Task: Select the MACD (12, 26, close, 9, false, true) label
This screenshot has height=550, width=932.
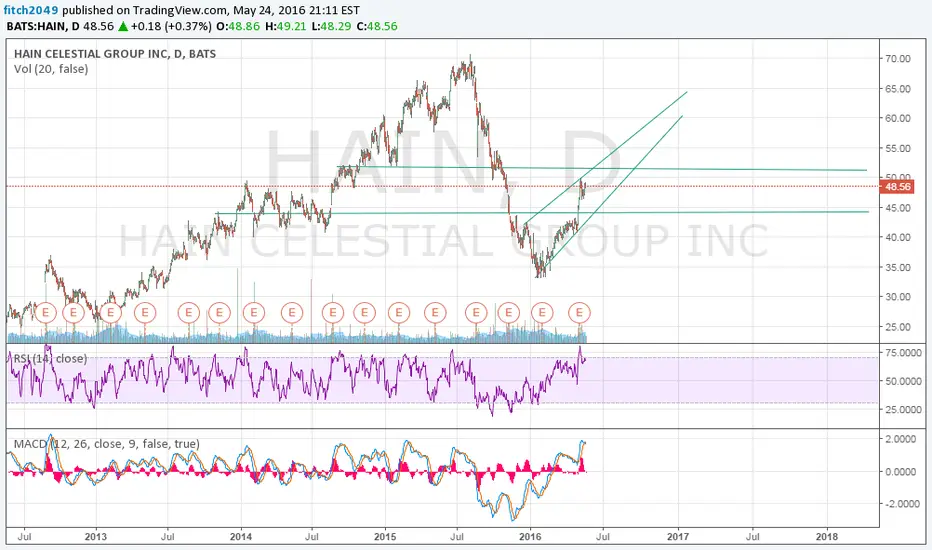Action: point(106,444)
